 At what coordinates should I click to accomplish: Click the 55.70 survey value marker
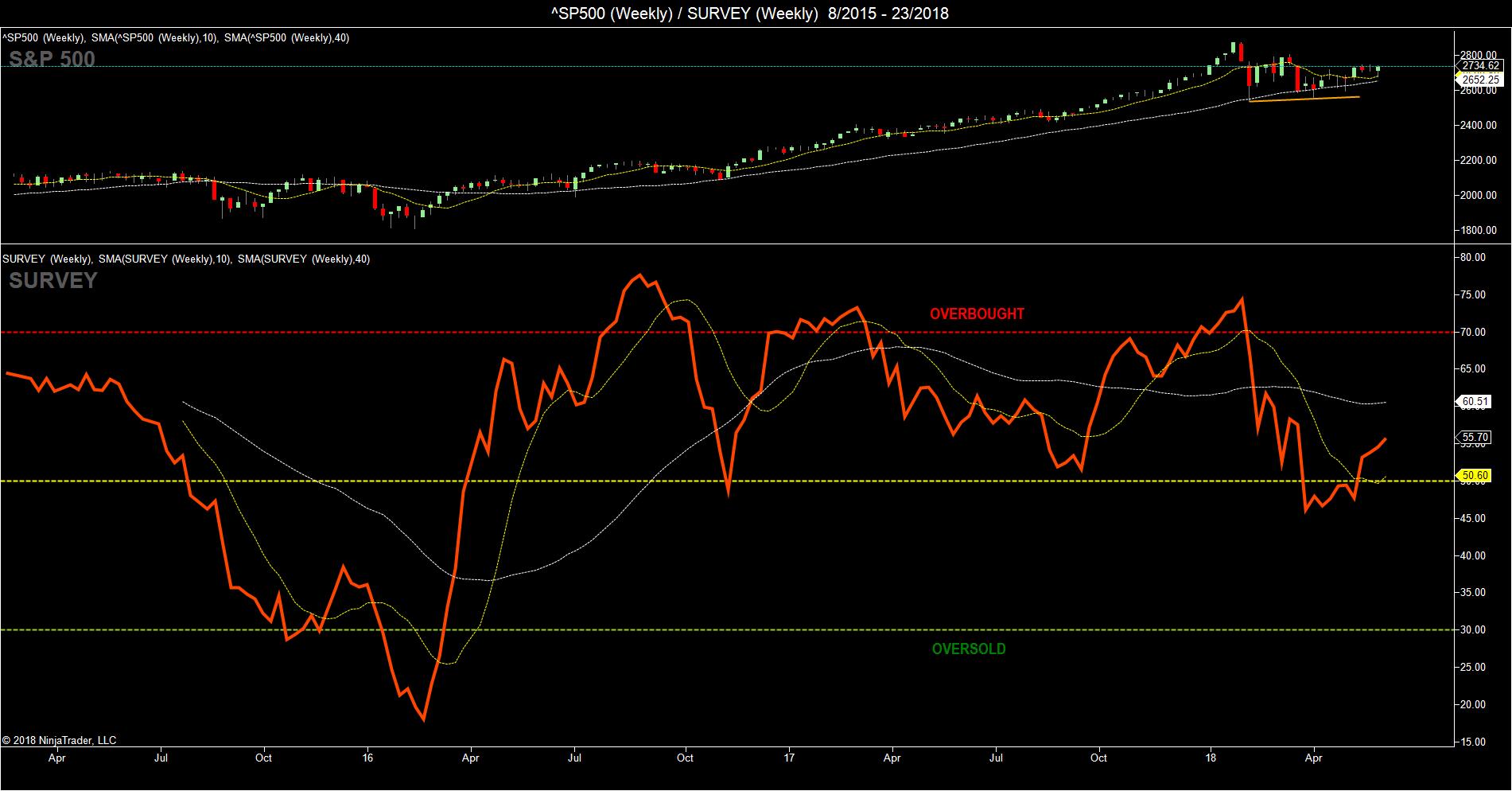tap(1473, 437)
